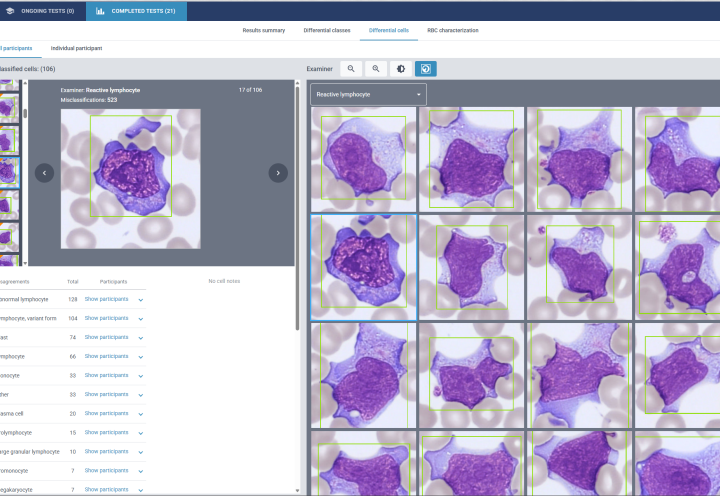Select the Individual participant tab
This screenshot has height=496, width=720.
point(76,48)
